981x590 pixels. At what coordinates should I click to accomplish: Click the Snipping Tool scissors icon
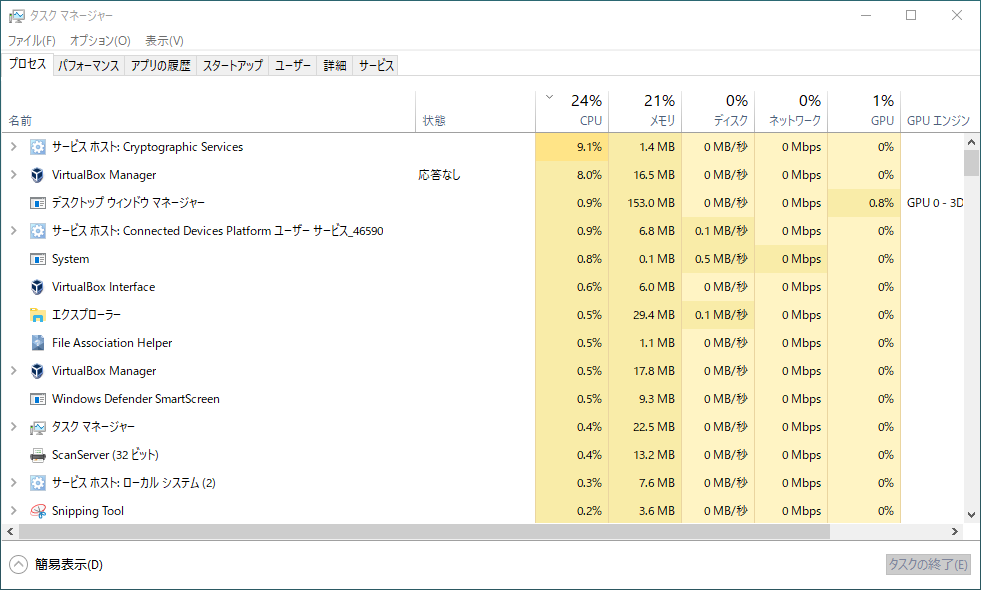pos(38,511)
